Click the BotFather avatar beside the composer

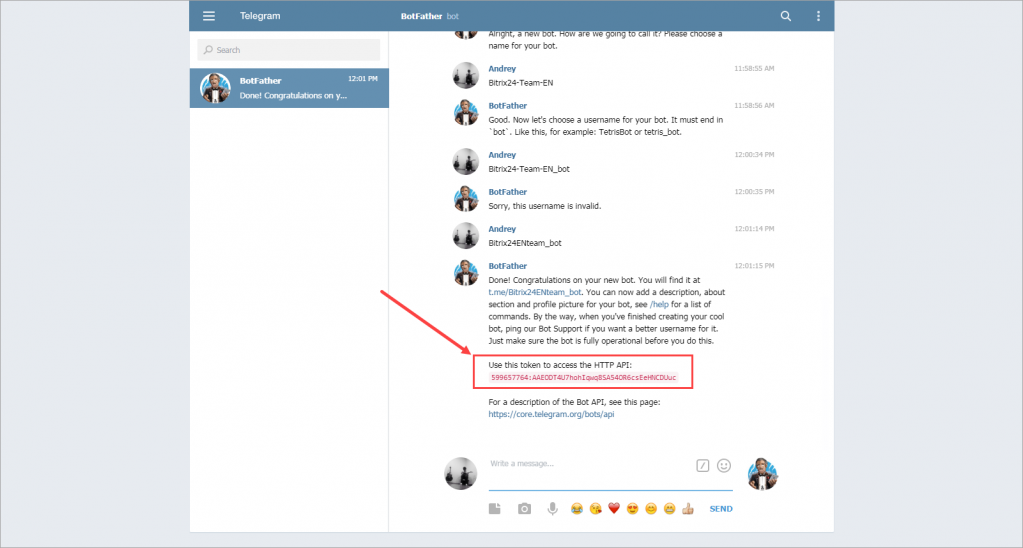(x=762, y=474)
